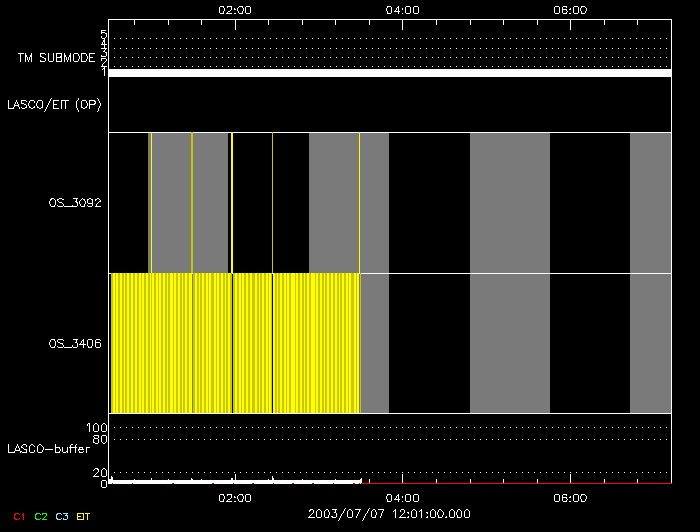The image size is (700, 532).
Task: Click the 04:00 tick on top axis
Action: [402, 9]
